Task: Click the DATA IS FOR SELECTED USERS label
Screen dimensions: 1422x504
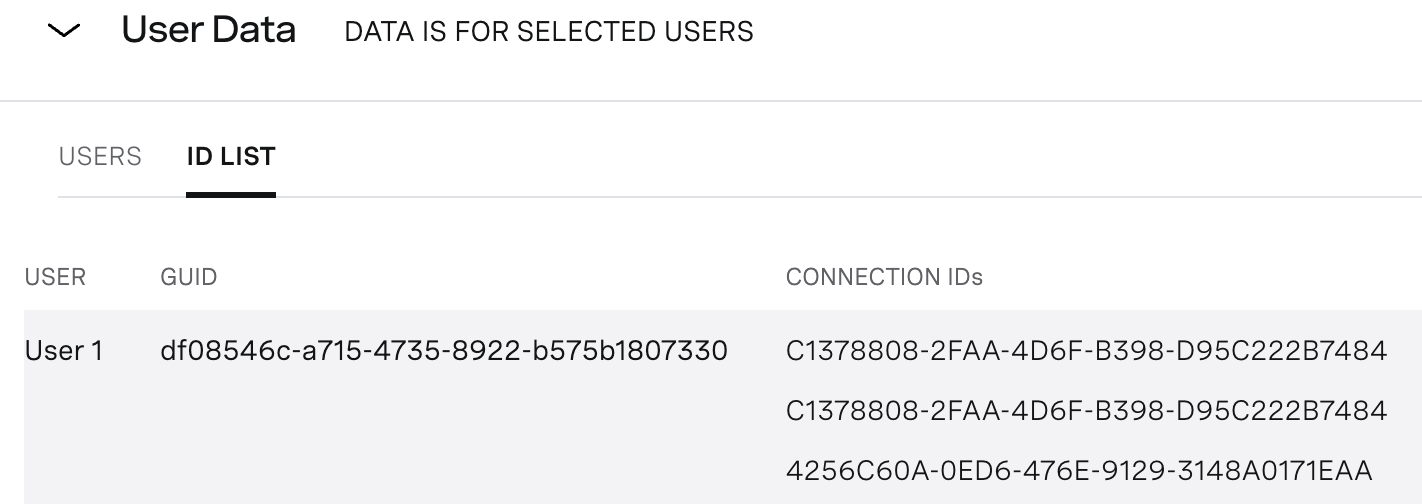Action: pyautogui.click(x=549, y=32)
